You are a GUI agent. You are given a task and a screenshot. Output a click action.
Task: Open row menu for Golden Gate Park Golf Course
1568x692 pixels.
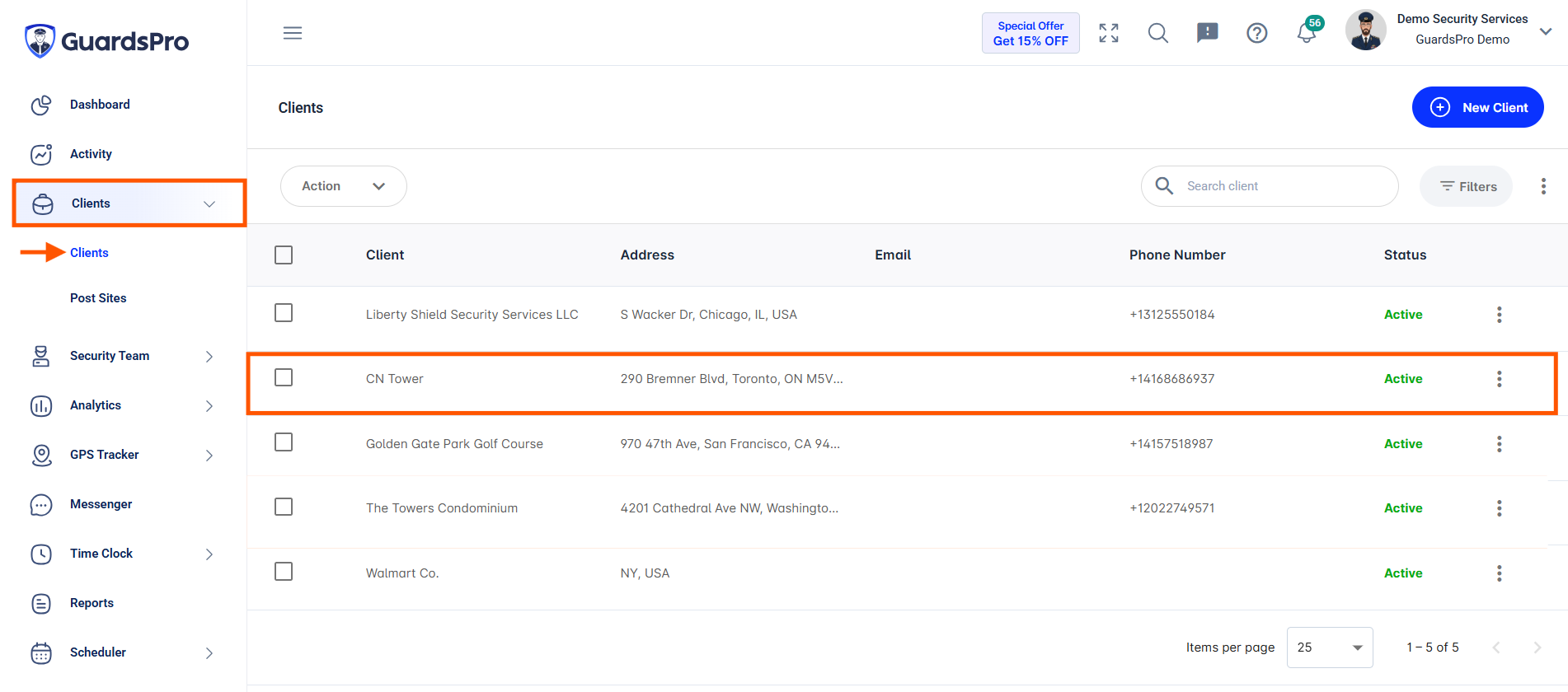click(1500, 444)
